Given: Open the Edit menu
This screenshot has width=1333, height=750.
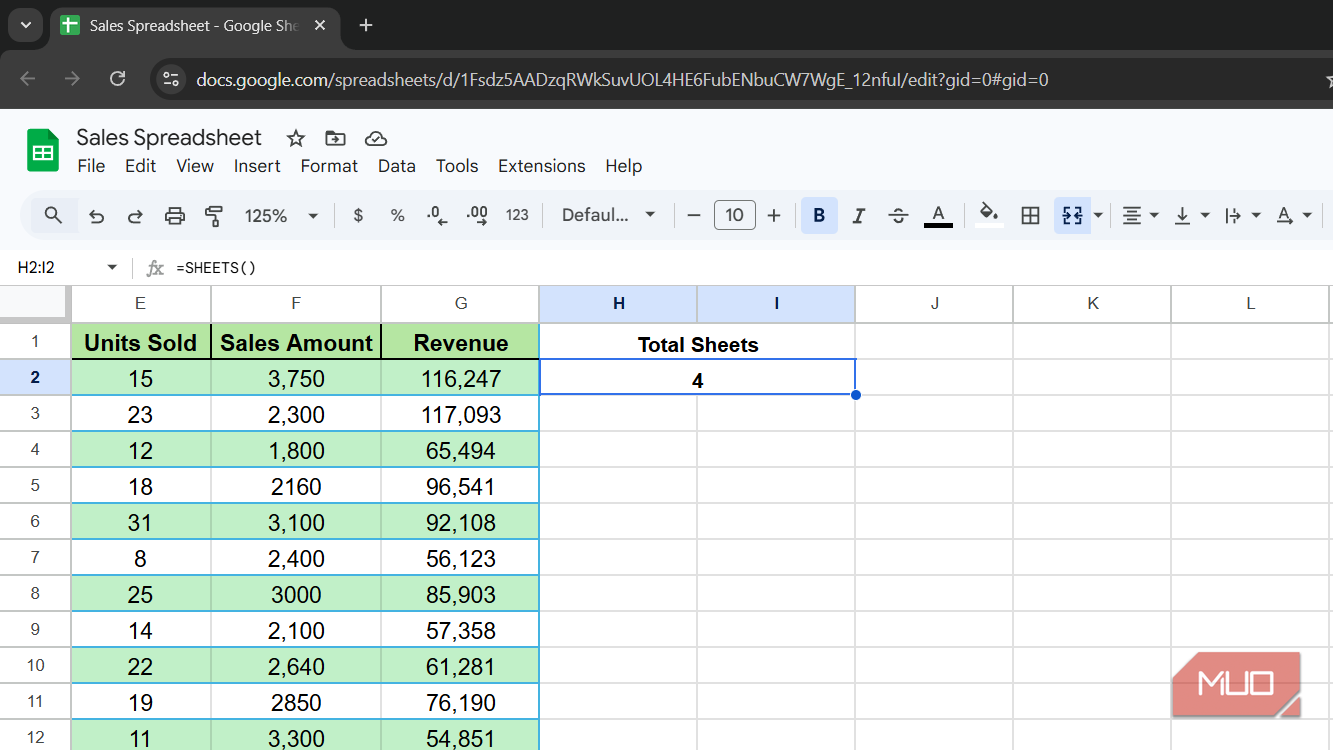Looking at the screenshot, I should [140, 166].
